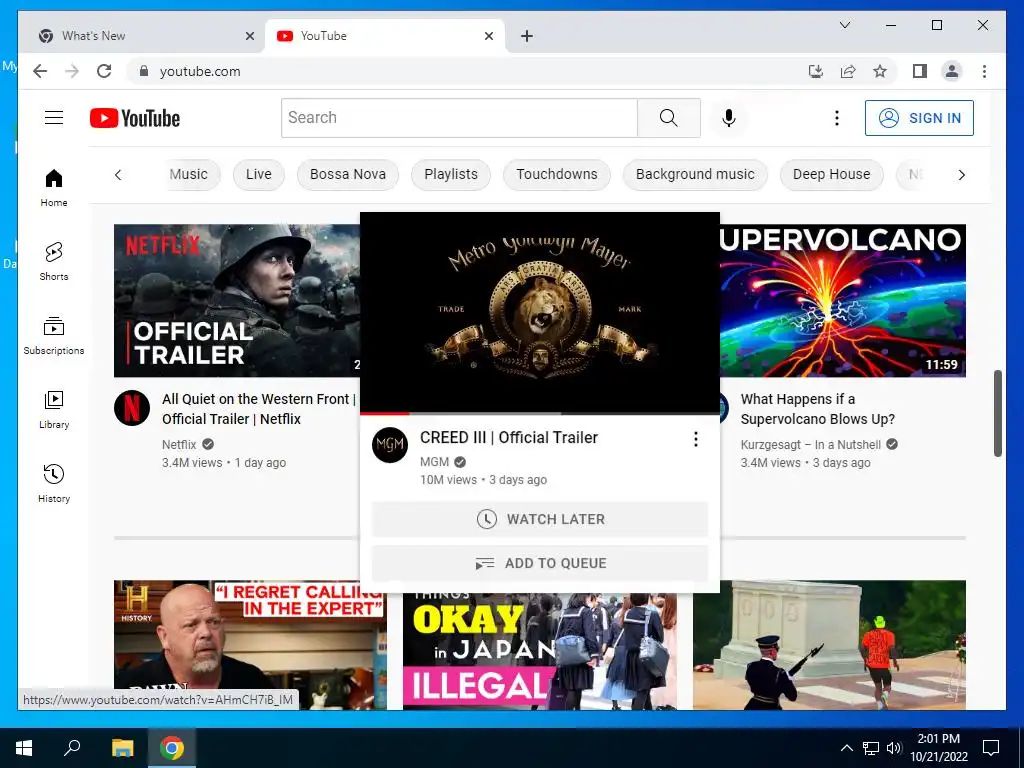This screenshot has height=768, width=1024.
Task: Filter by Background music chip
Action: point(695,174)
